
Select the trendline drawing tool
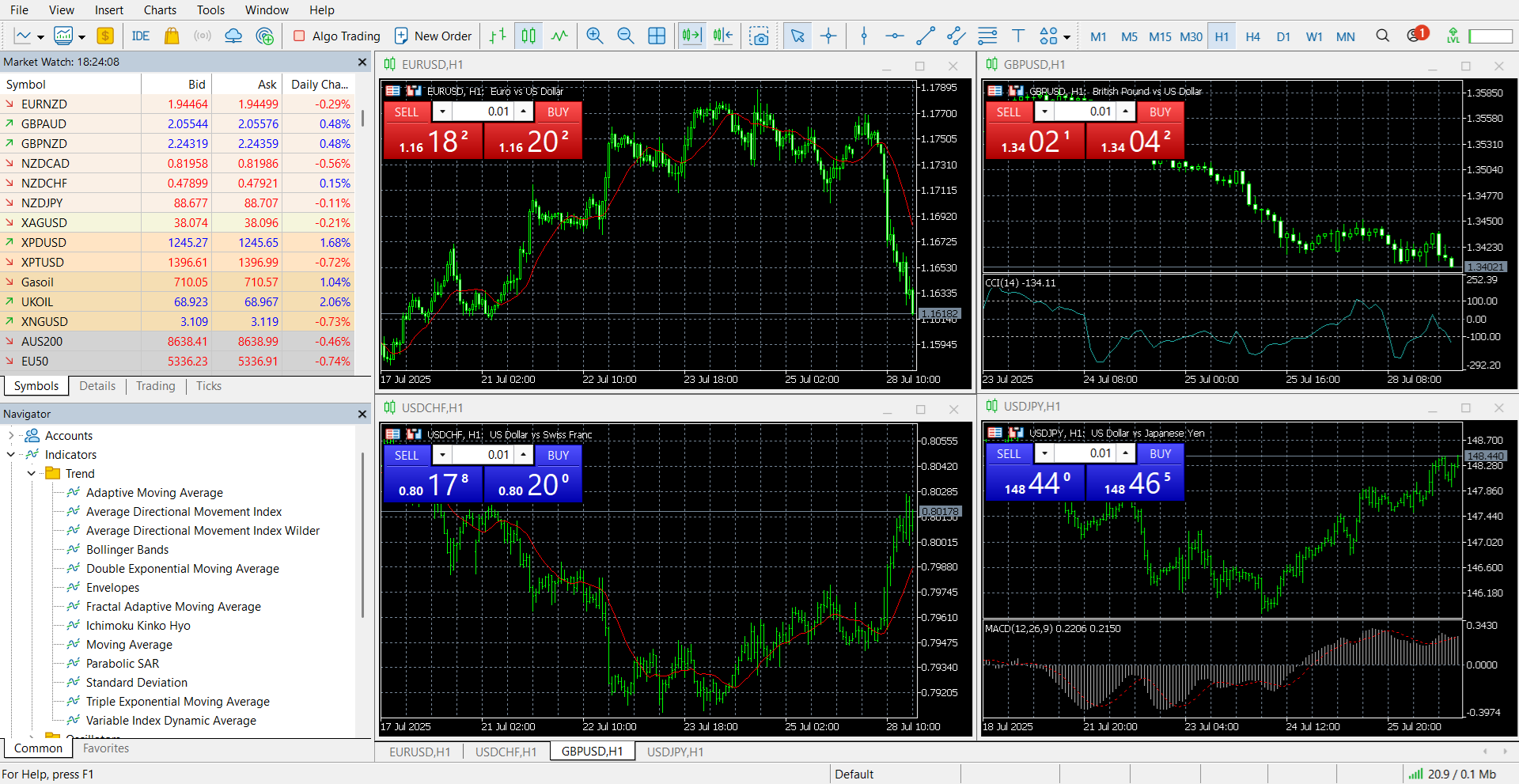[x=926, y=36]
